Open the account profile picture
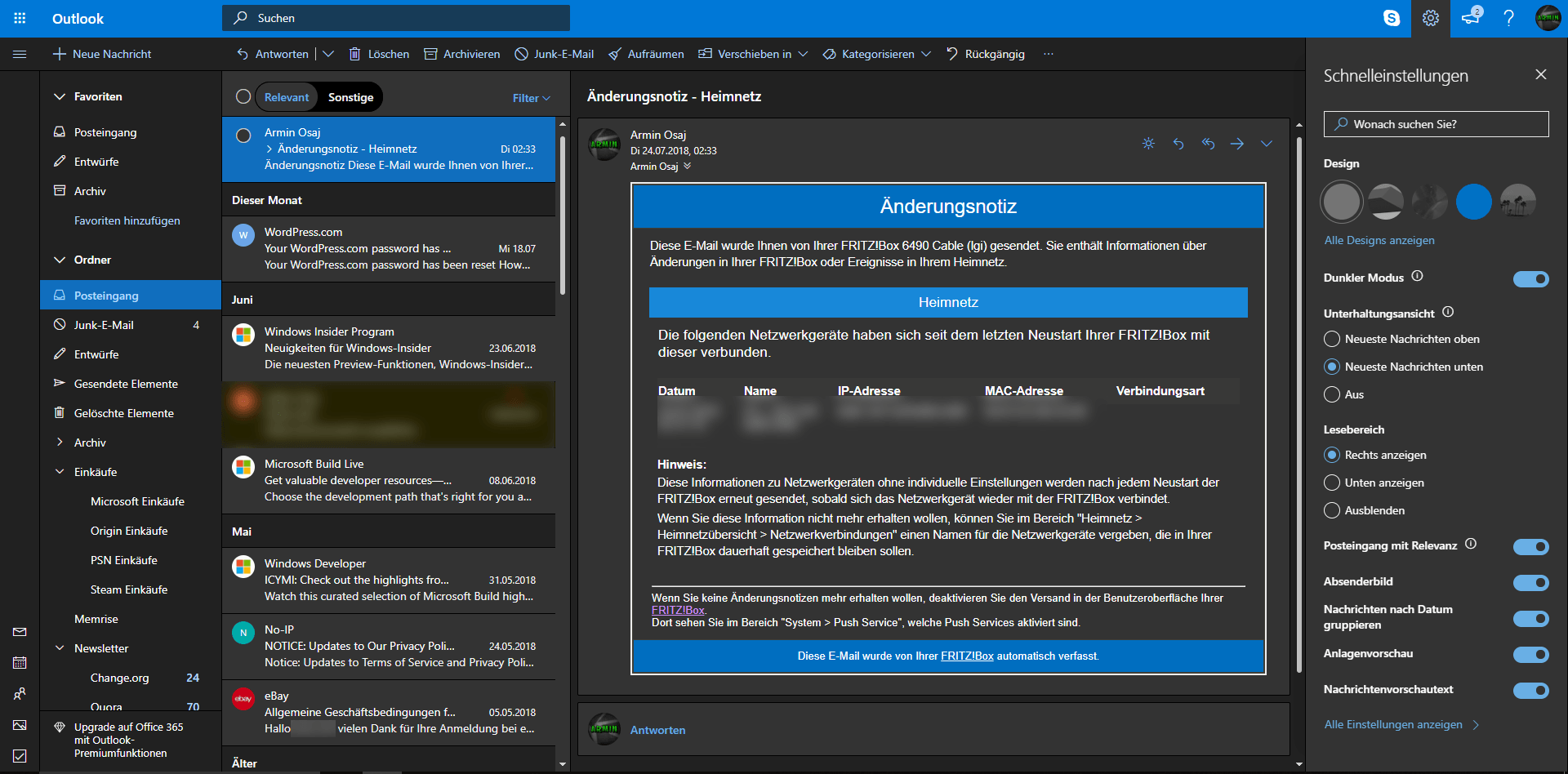Image resolution: width=1568 pixels, height=774 pixels. 1548,18
